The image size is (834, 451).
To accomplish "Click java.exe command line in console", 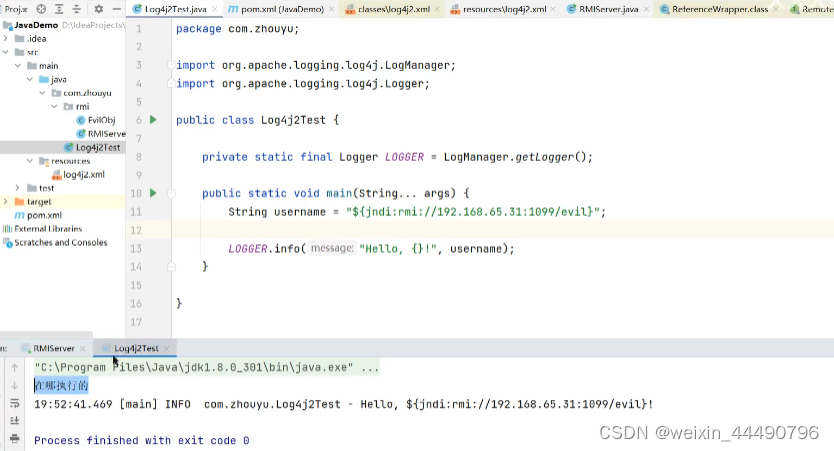I will point(206,368).
